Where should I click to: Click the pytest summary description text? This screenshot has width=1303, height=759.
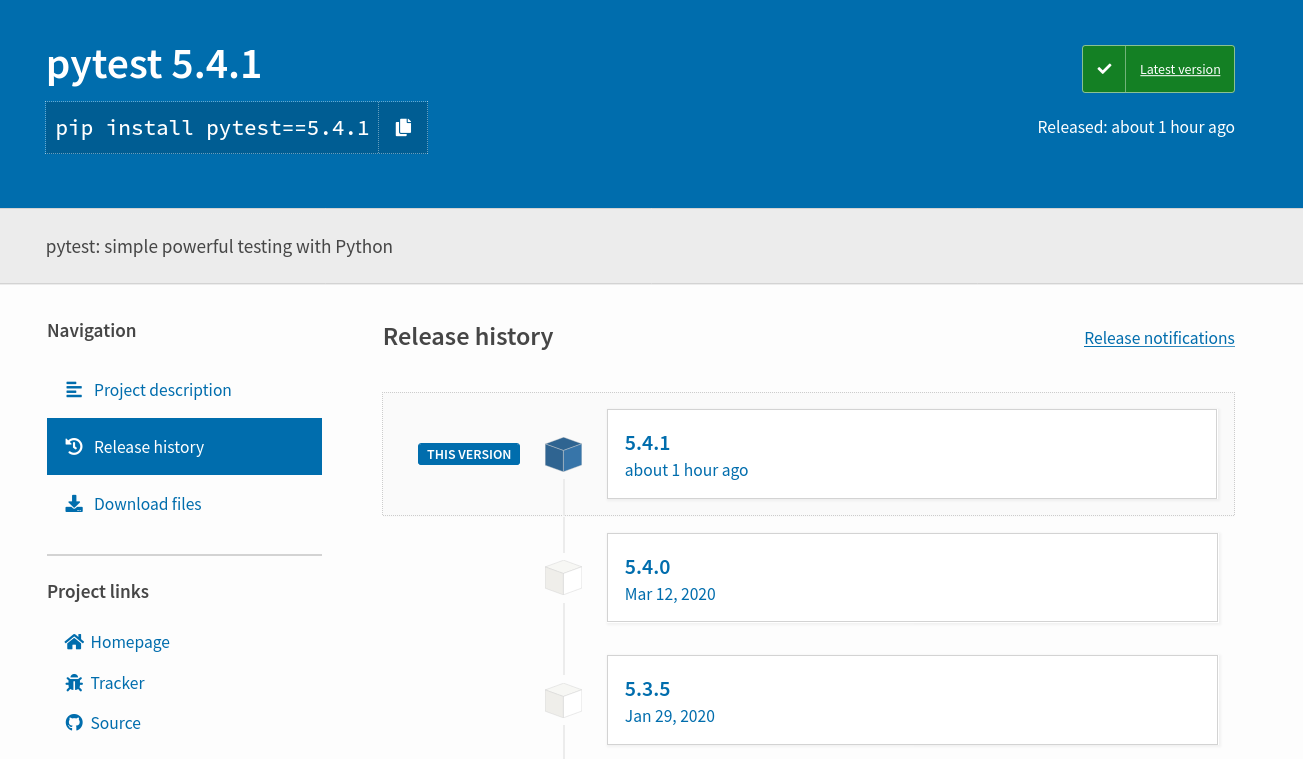tap(219, 246)
